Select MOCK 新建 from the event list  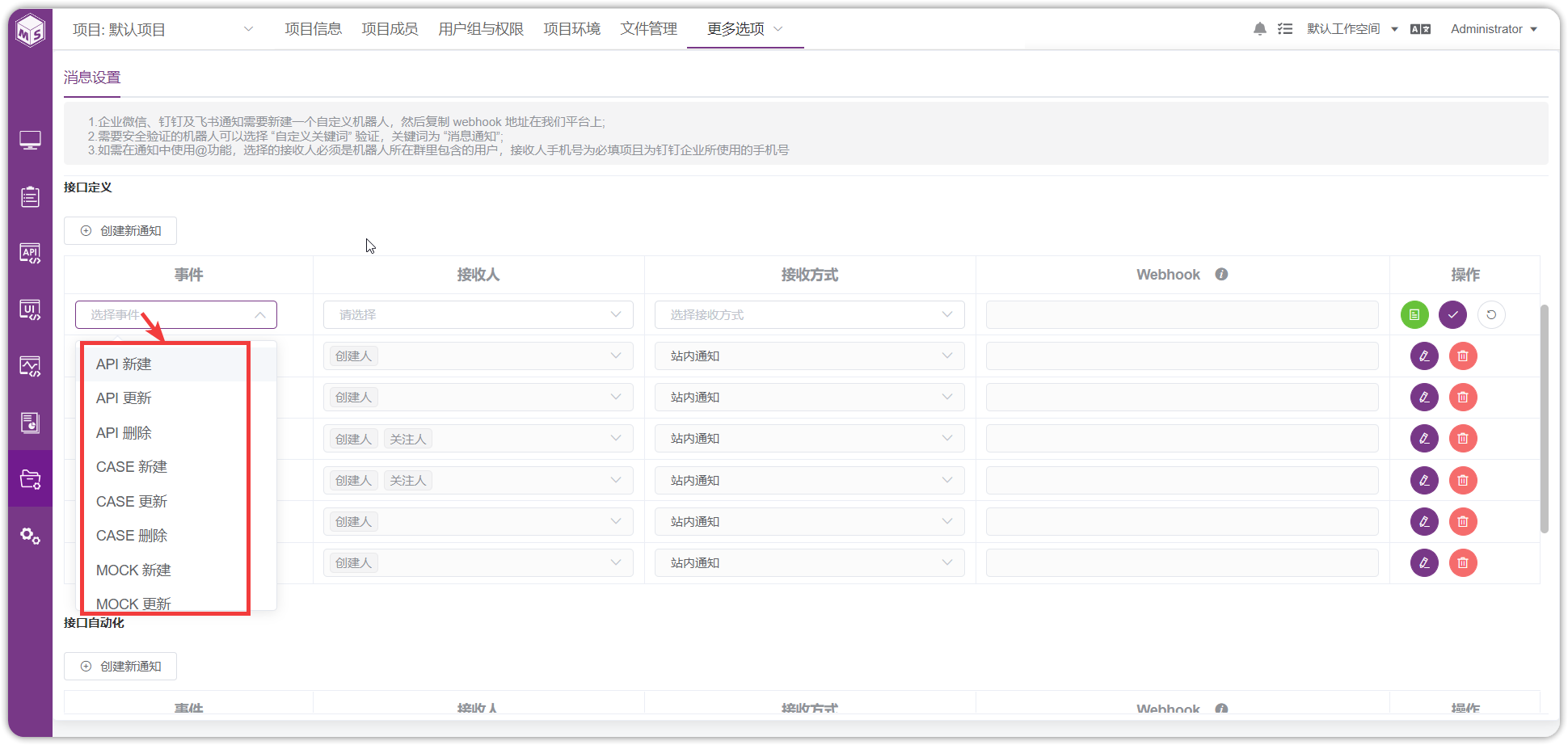pyautogui.click(x=176, y=570)
